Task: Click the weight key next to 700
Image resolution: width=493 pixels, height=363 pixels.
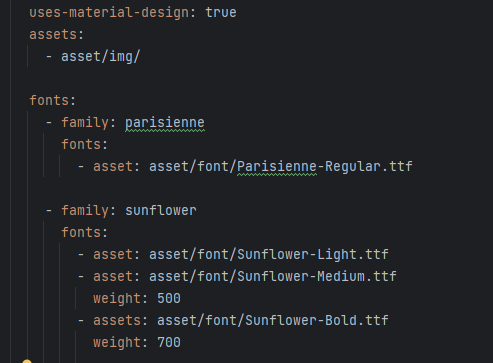Action: point(117,343)
